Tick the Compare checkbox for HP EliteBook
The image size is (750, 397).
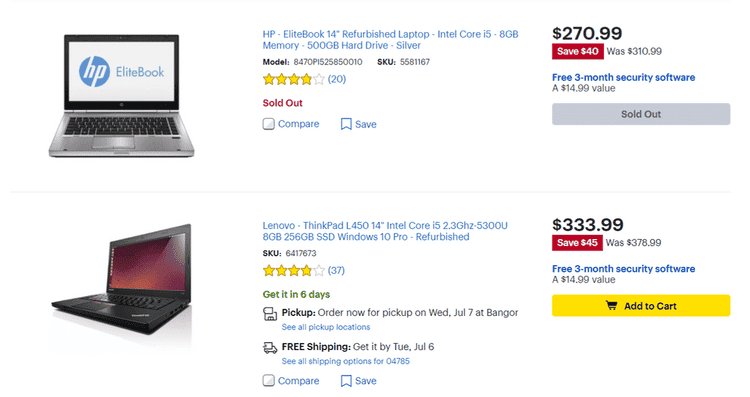268,124
